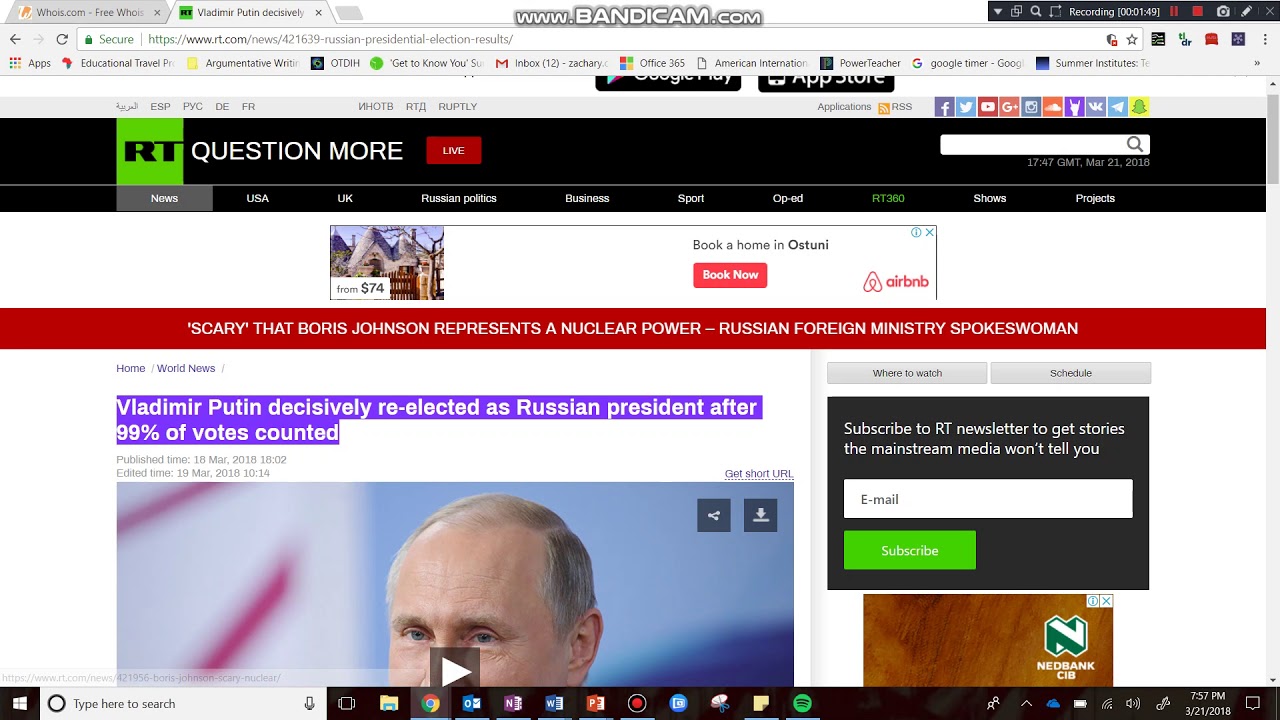Open the Chrome three-dot menu
Image resolution: width=1280 pixels, height=720 pixels.
[x=1265, y=40]
